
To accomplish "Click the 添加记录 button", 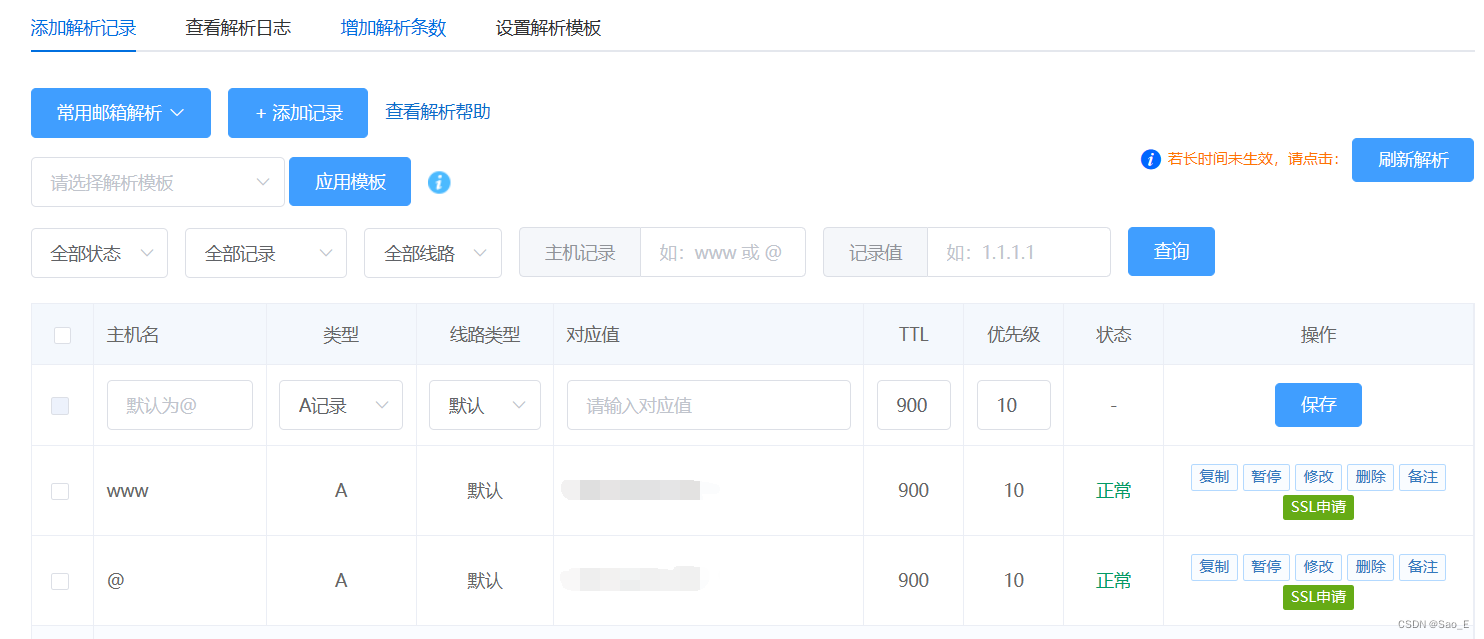I will [x=297, y=113].
